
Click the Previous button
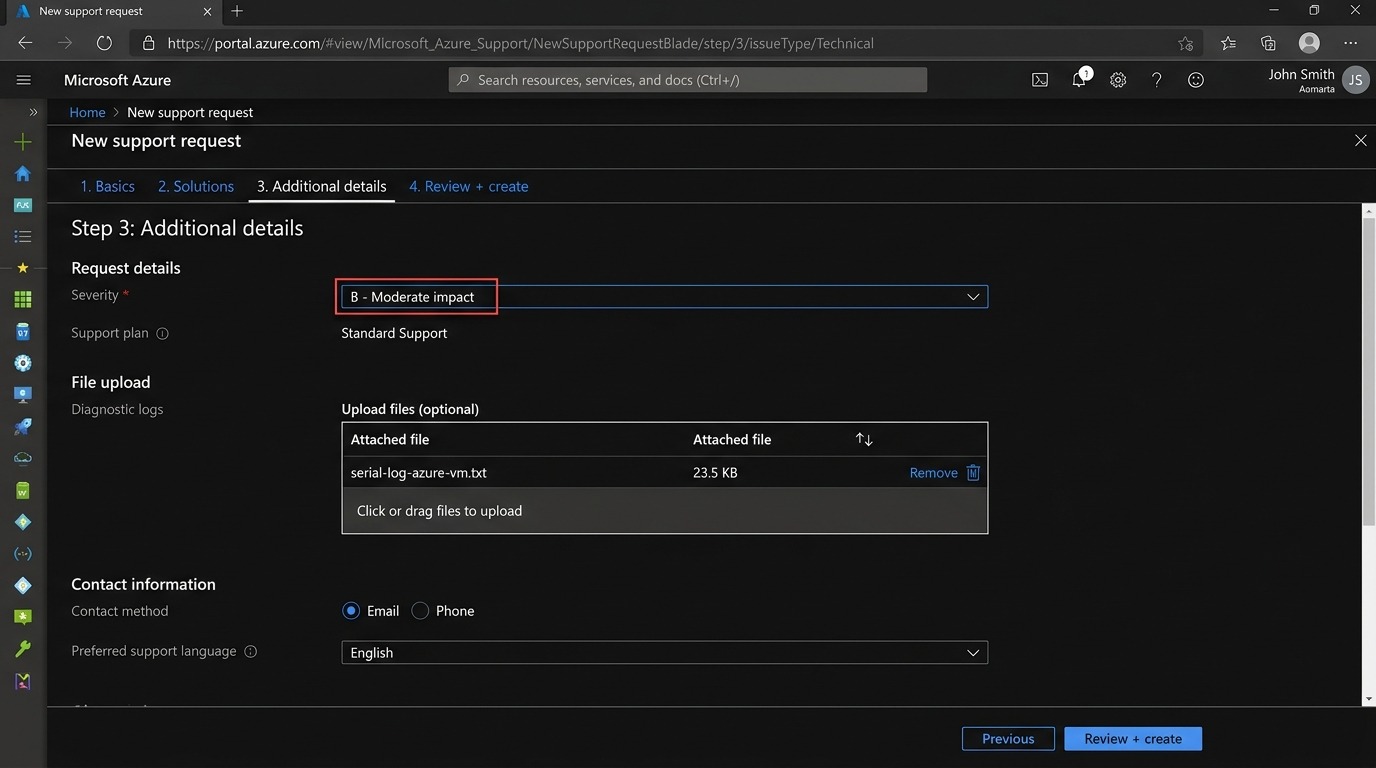coord(1008,738)
